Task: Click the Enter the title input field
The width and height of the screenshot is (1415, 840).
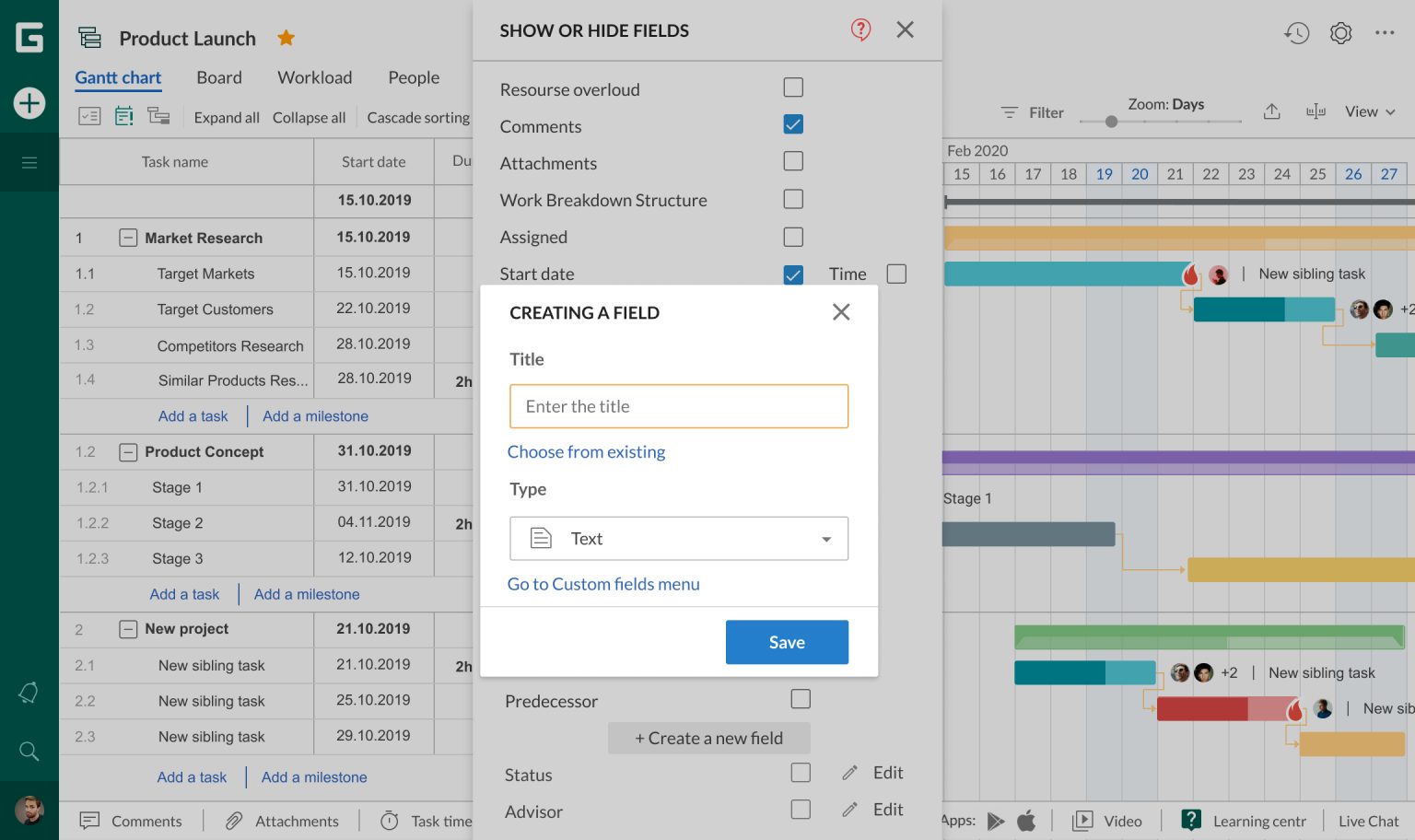Action: tap(678, 406)
